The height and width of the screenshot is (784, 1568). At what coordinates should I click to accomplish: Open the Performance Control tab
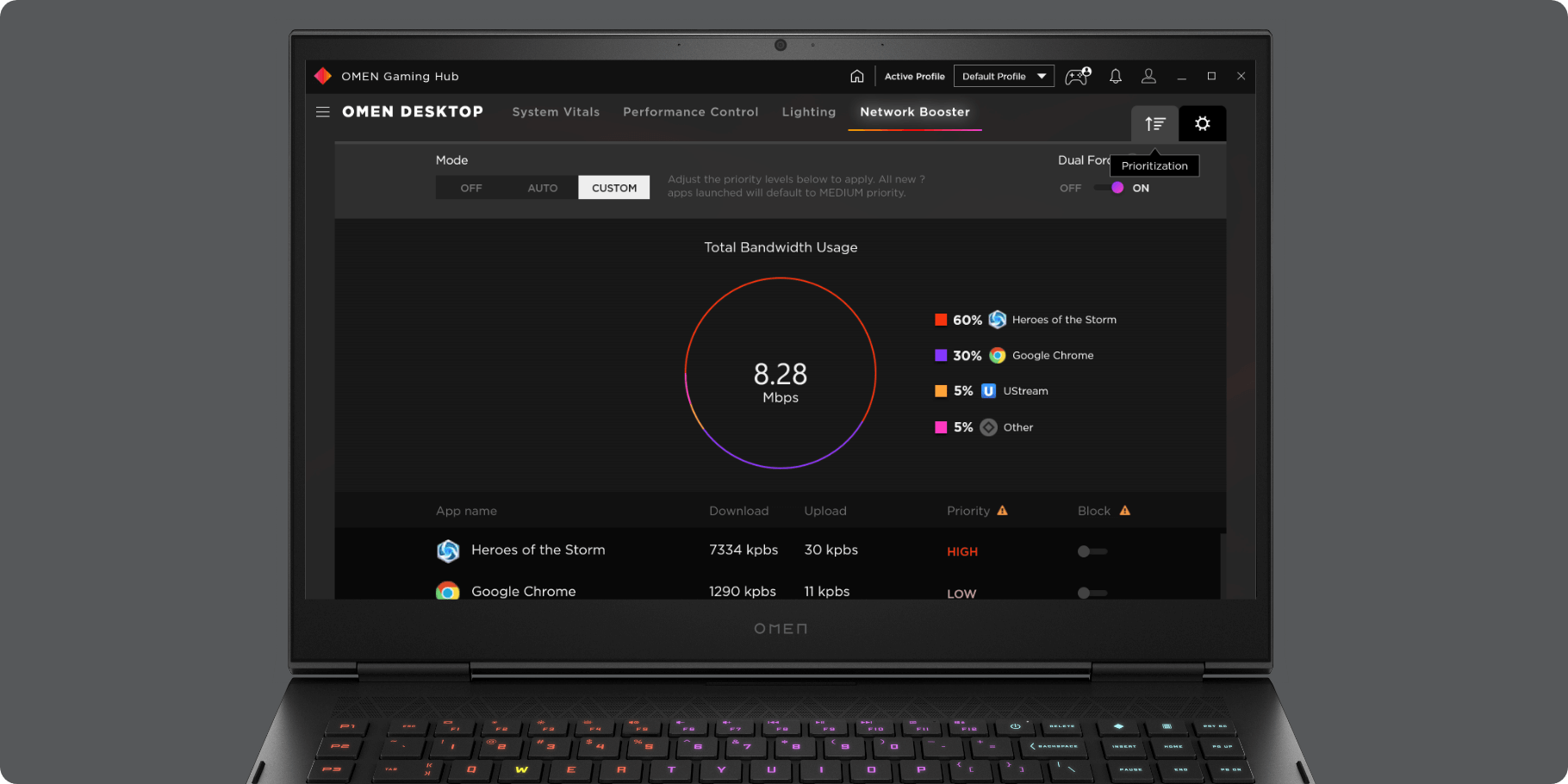(691, 112)
